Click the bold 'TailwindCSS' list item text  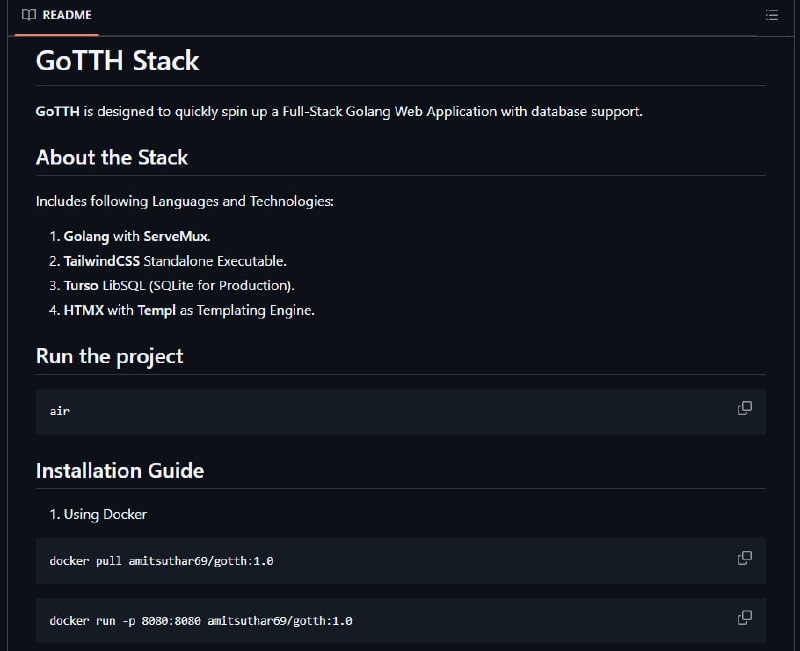102,261
